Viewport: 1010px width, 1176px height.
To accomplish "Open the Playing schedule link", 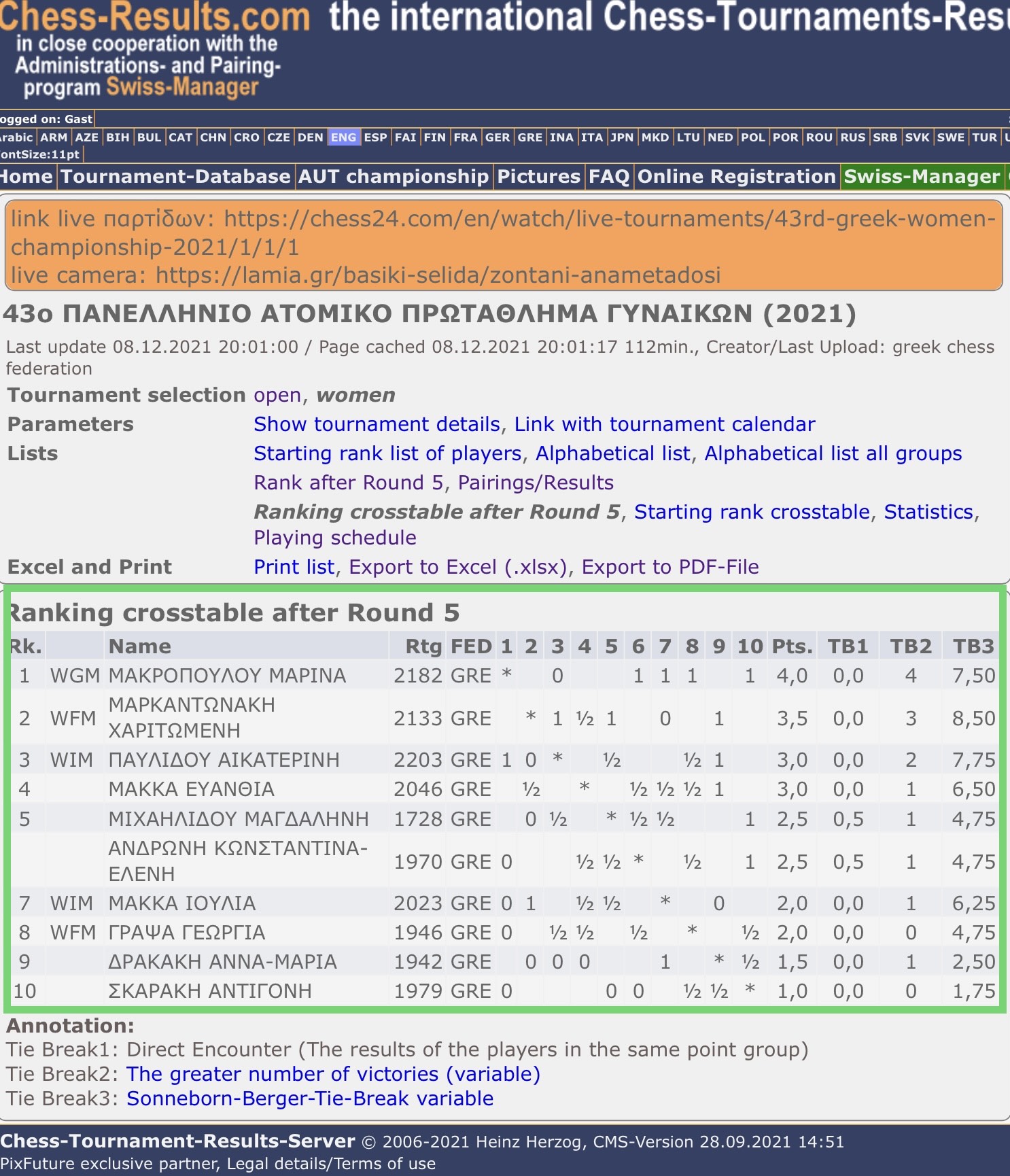I will tap(335, 538).
